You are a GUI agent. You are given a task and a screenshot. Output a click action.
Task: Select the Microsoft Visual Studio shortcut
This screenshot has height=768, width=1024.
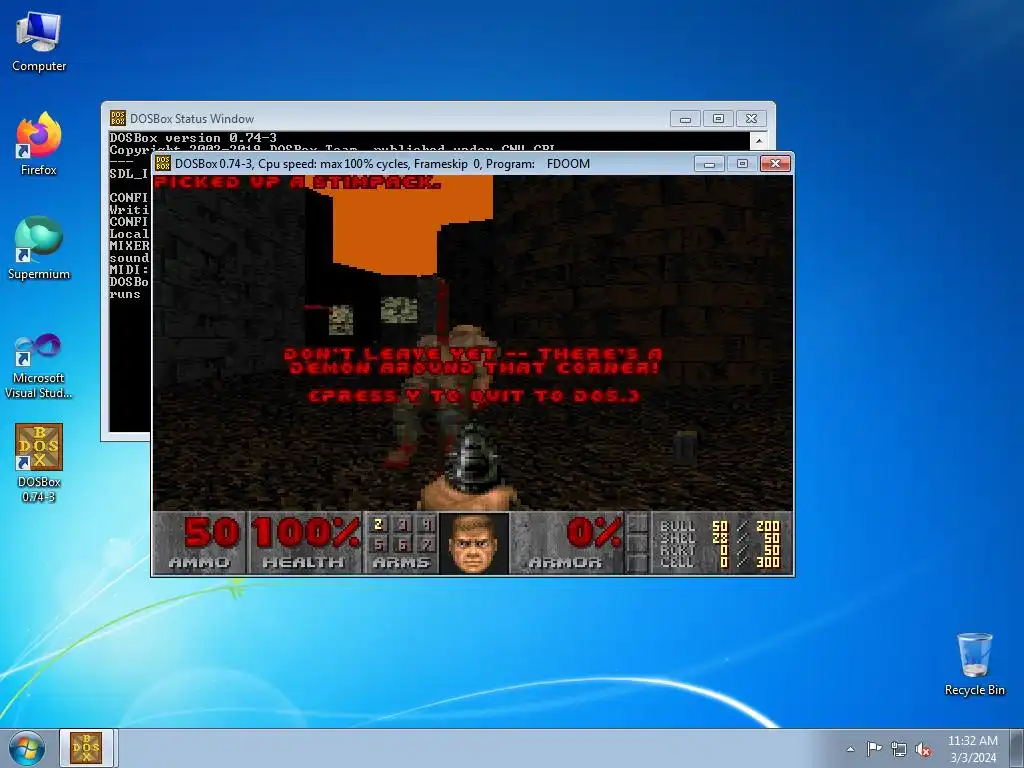point(39,366)
